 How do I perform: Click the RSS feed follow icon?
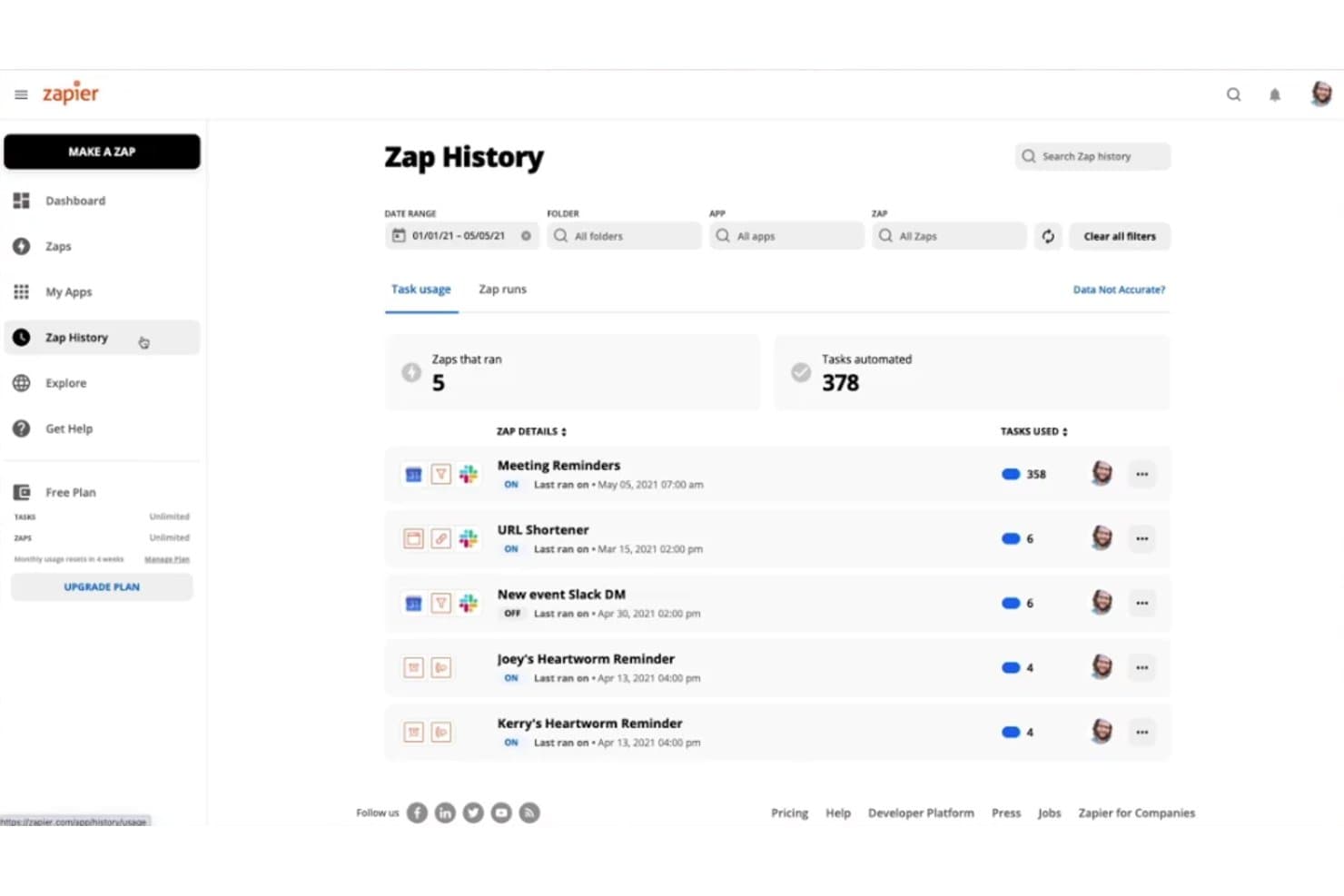pos(529,812)
